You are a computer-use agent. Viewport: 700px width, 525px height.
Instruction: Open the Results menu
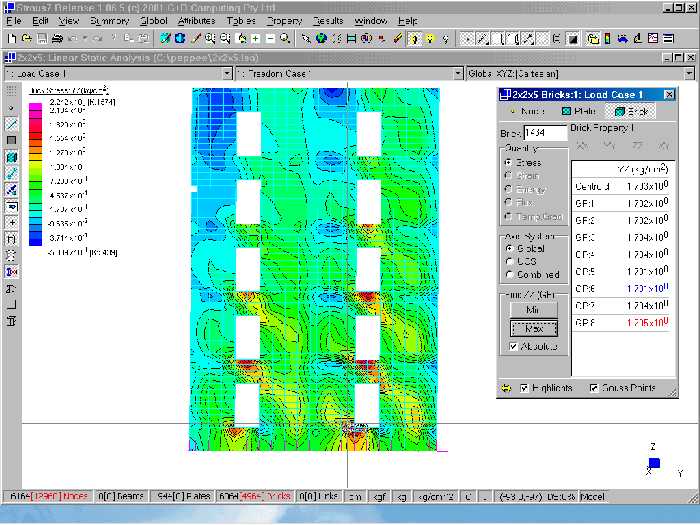(327, 20)
